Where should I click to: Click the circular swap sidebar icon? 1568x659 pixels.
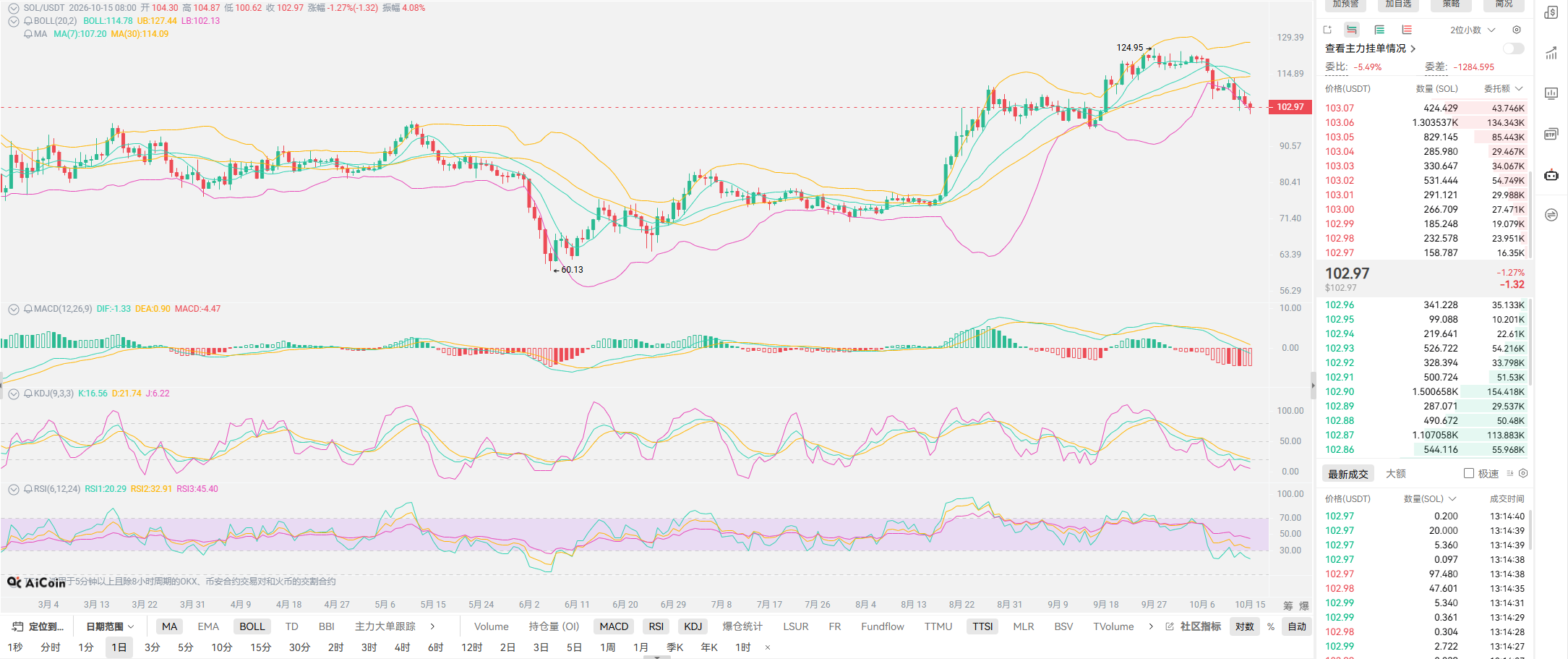1551,215
